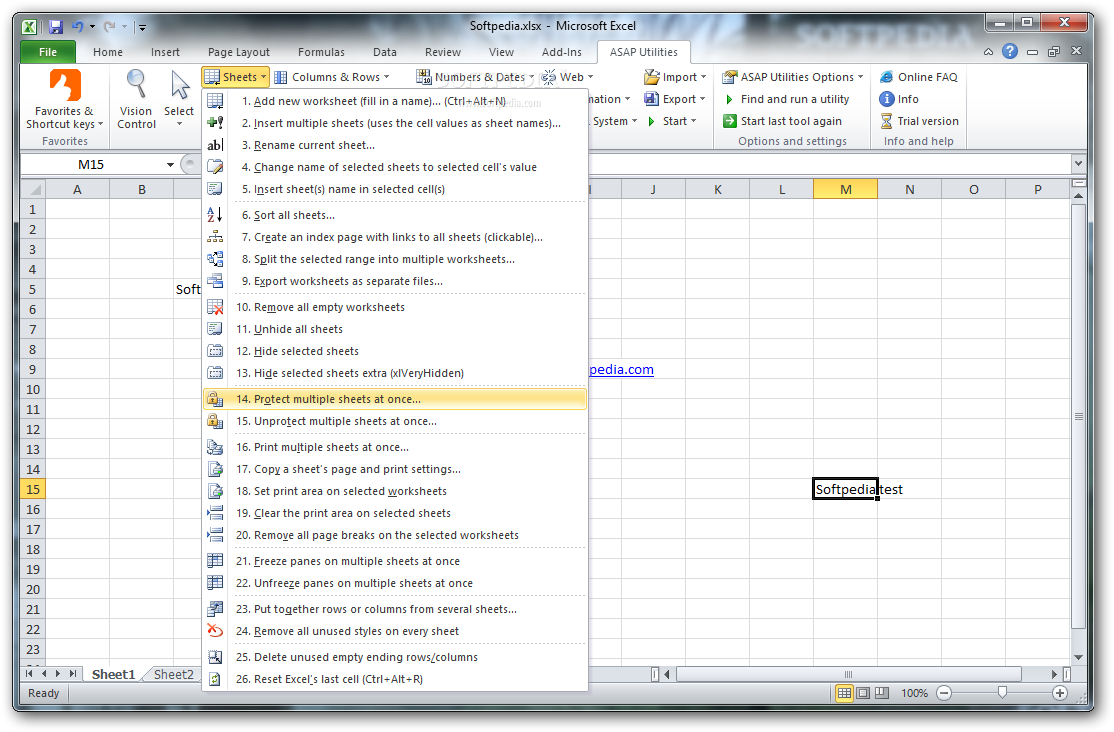Click the Select All corner button
This screenshot has width=1114, height=732.
point(33,189)
